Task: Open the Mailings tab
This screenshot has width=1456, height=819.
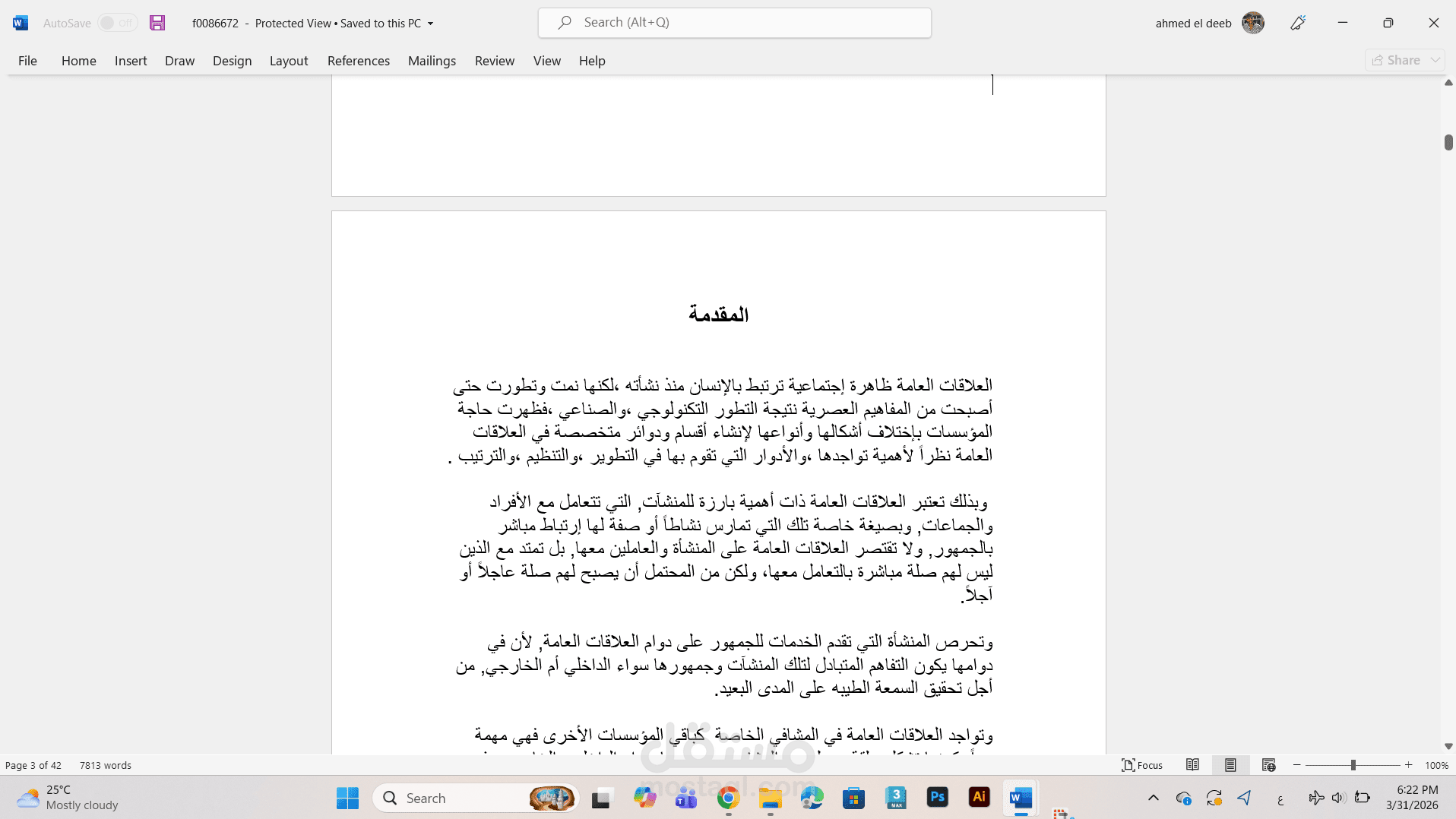Action: pyautogui.click(x=432, y=61)
